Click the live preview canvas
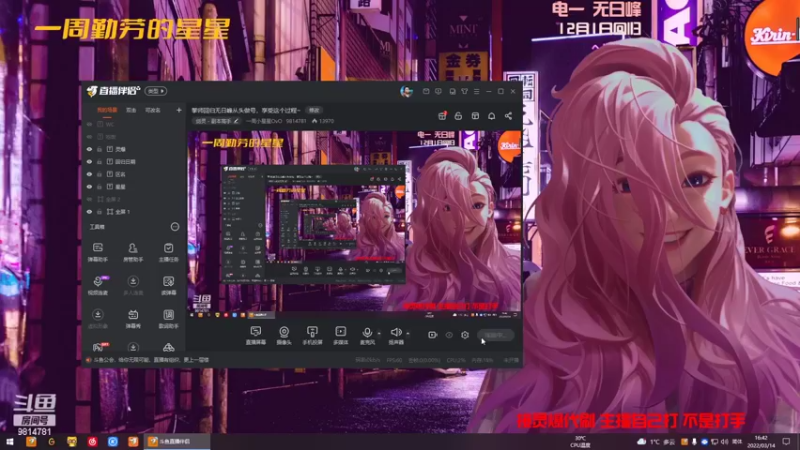 (x=355, y=225)
